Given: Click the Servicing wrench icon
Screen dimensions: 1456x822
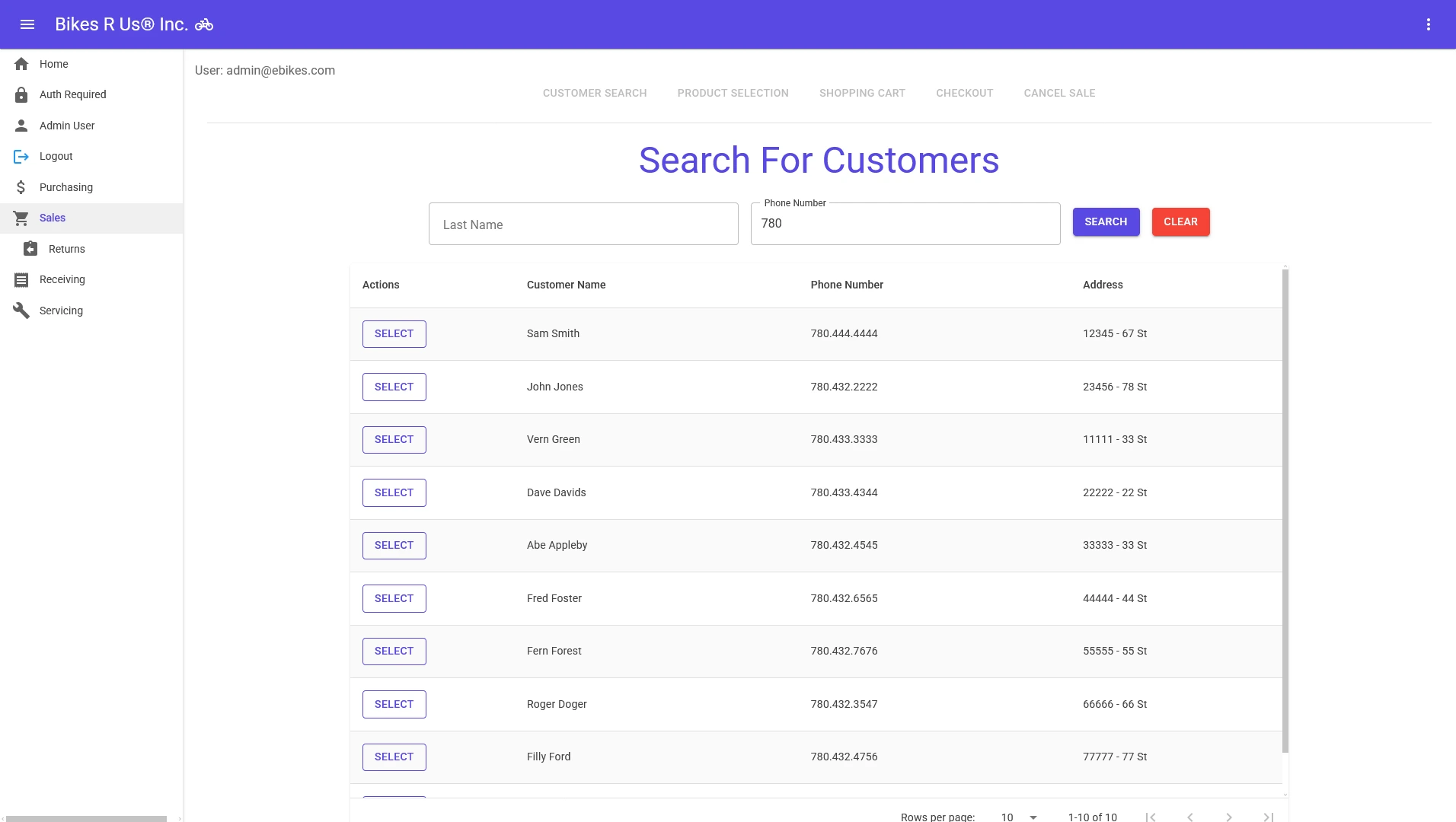Looking at the screenshot, I should point(21,310).
